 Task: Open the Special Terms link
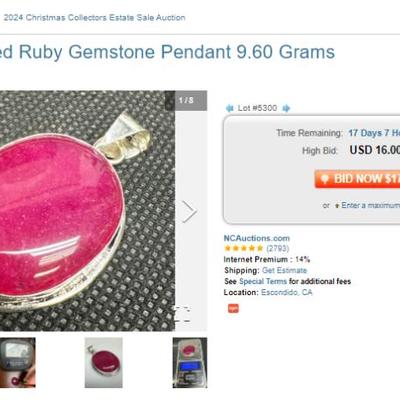coord(263,281)
